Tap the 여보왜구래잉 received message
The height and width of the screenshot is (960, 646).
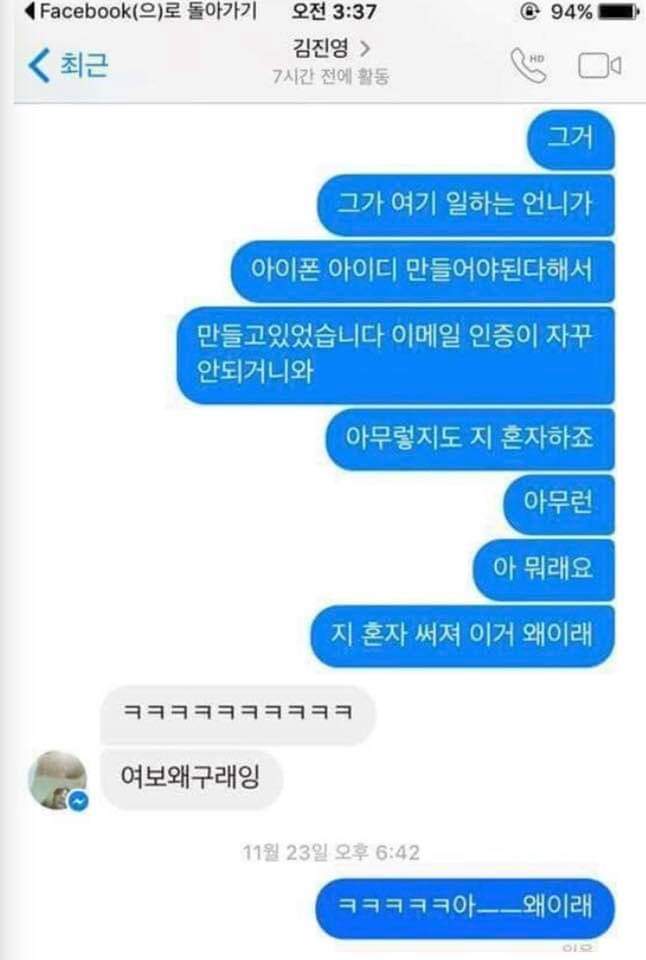point(191,779)
